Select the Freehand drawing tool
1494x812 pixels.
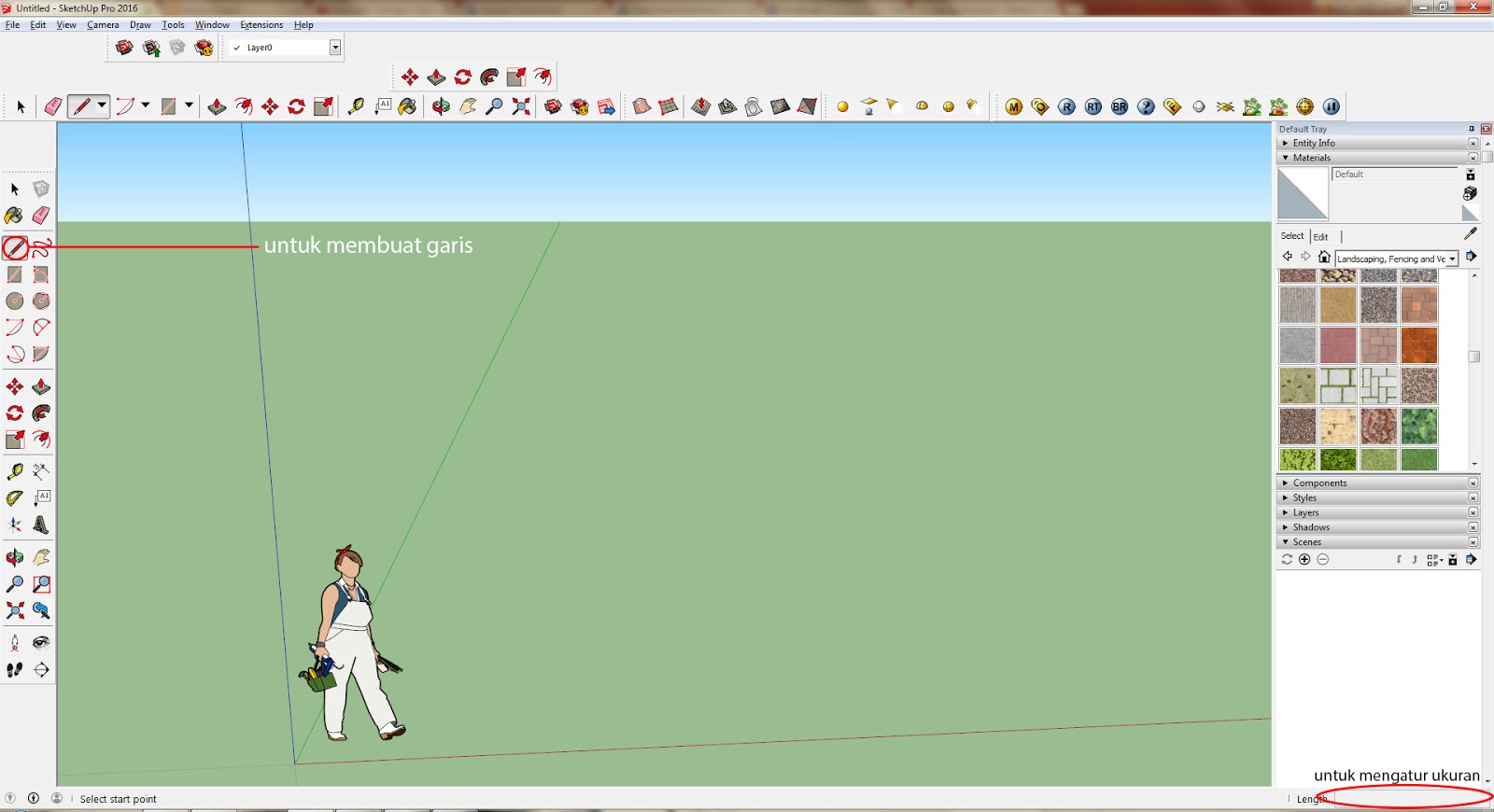coord(41,247)
